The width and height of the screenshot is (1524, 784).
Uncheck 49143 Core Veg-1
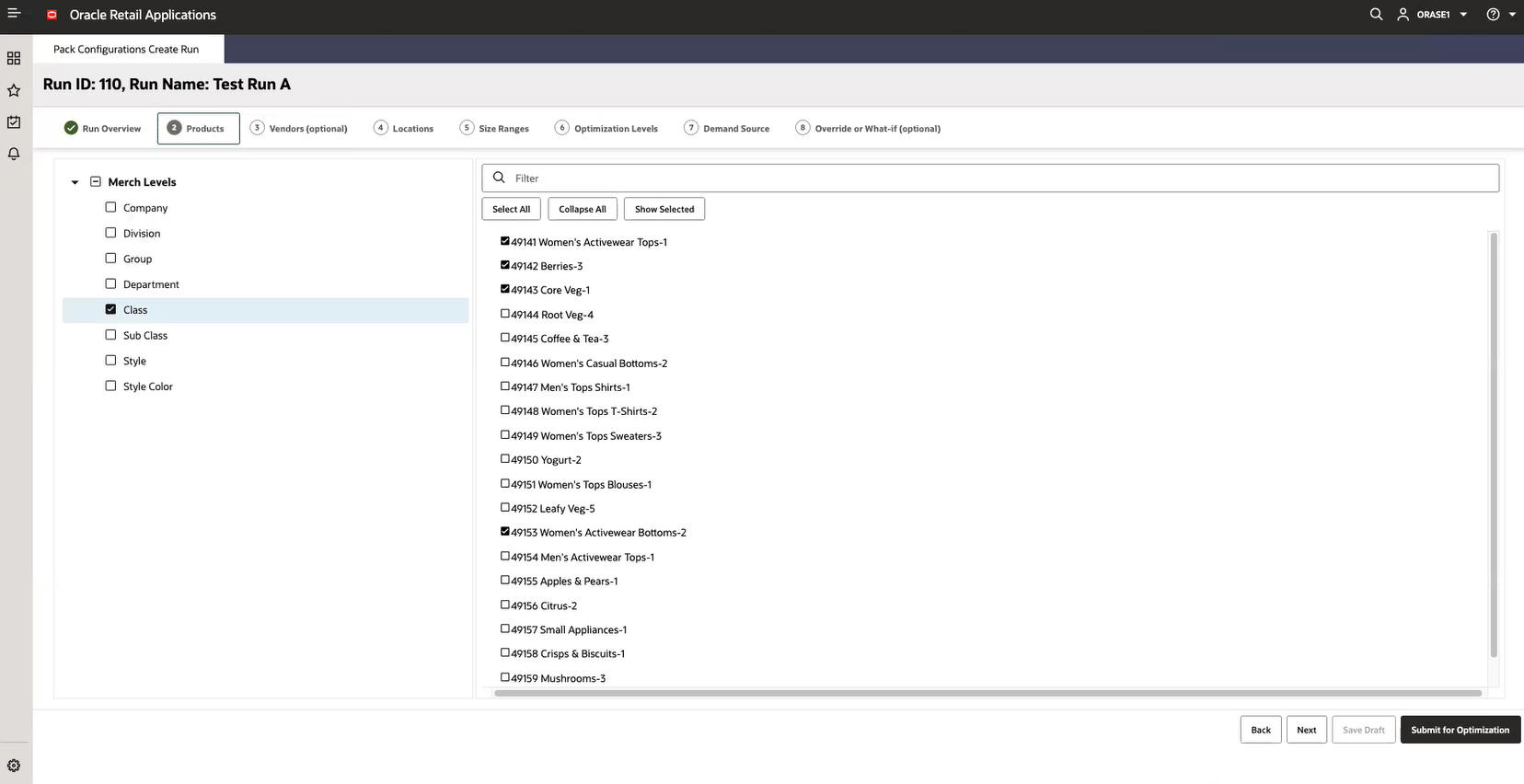(x=504, y=289)
